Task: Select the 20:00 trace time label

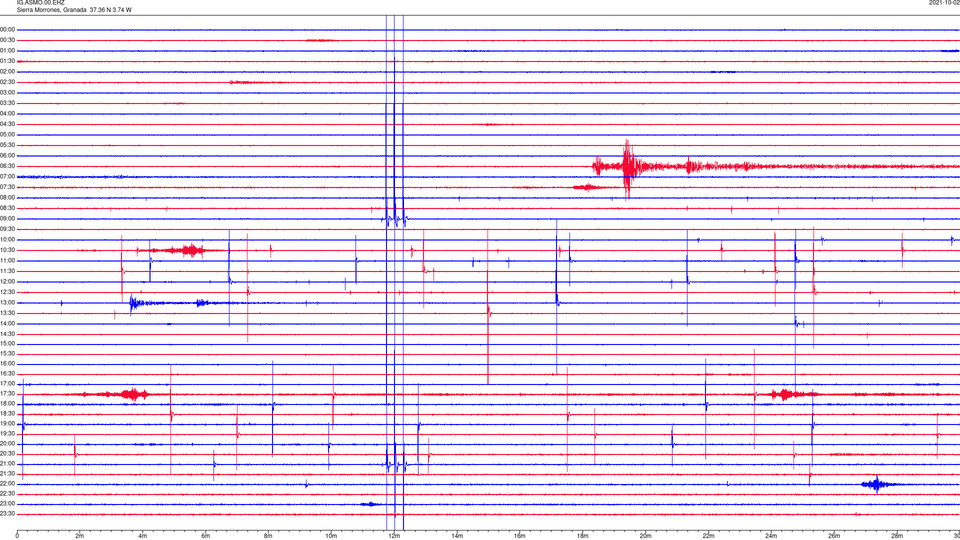Action: (8, 444)
